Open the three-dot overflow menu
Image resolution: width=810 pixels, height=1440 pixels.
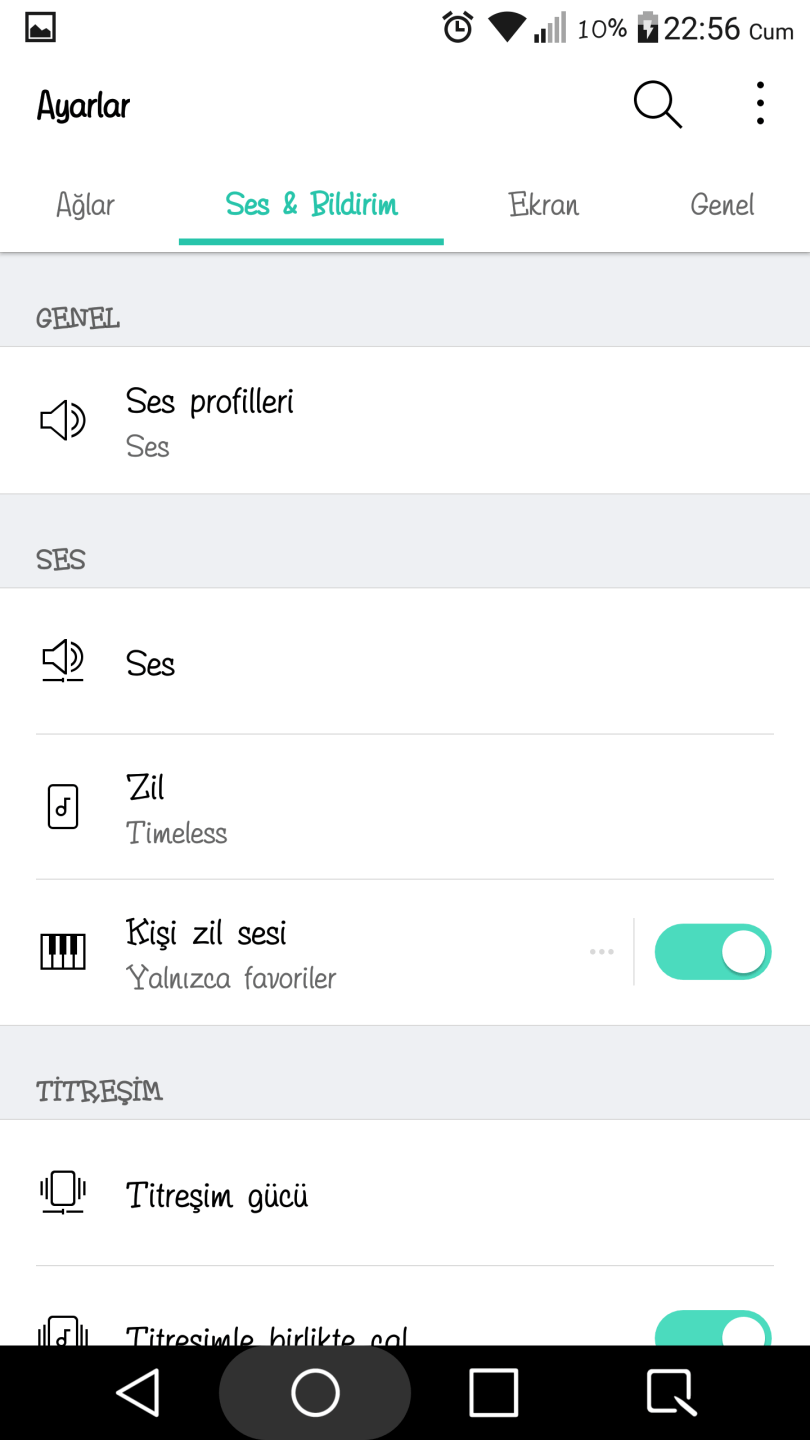tap(760, 104)
